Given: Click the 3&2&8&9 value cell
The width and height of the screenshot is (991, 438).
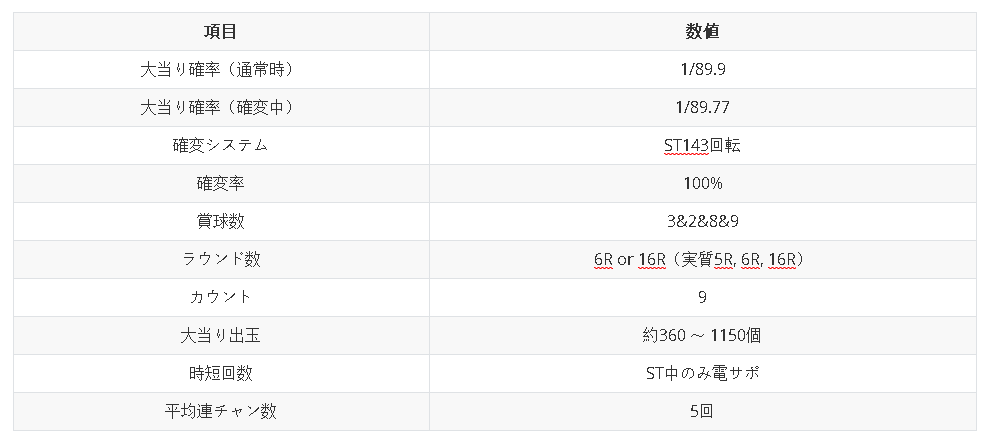Looking at the screenshot, I should 702,222.
